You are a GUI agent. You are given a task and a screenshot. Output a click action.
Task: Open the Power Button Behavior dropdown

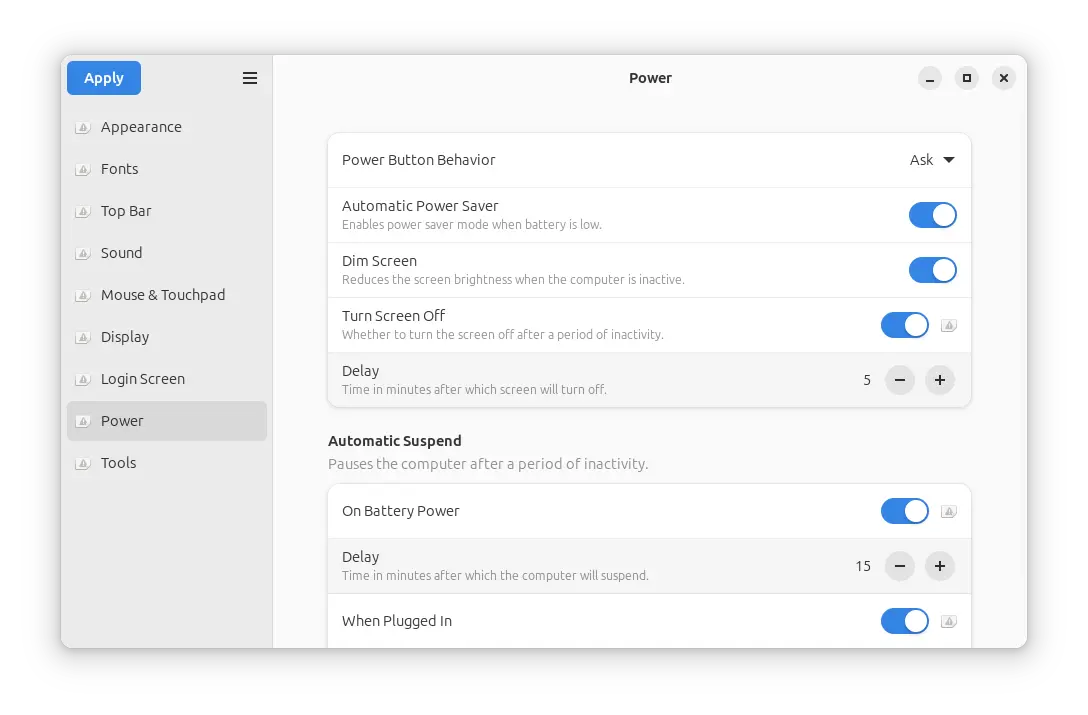pyautogui.click(x=932, y=160)
